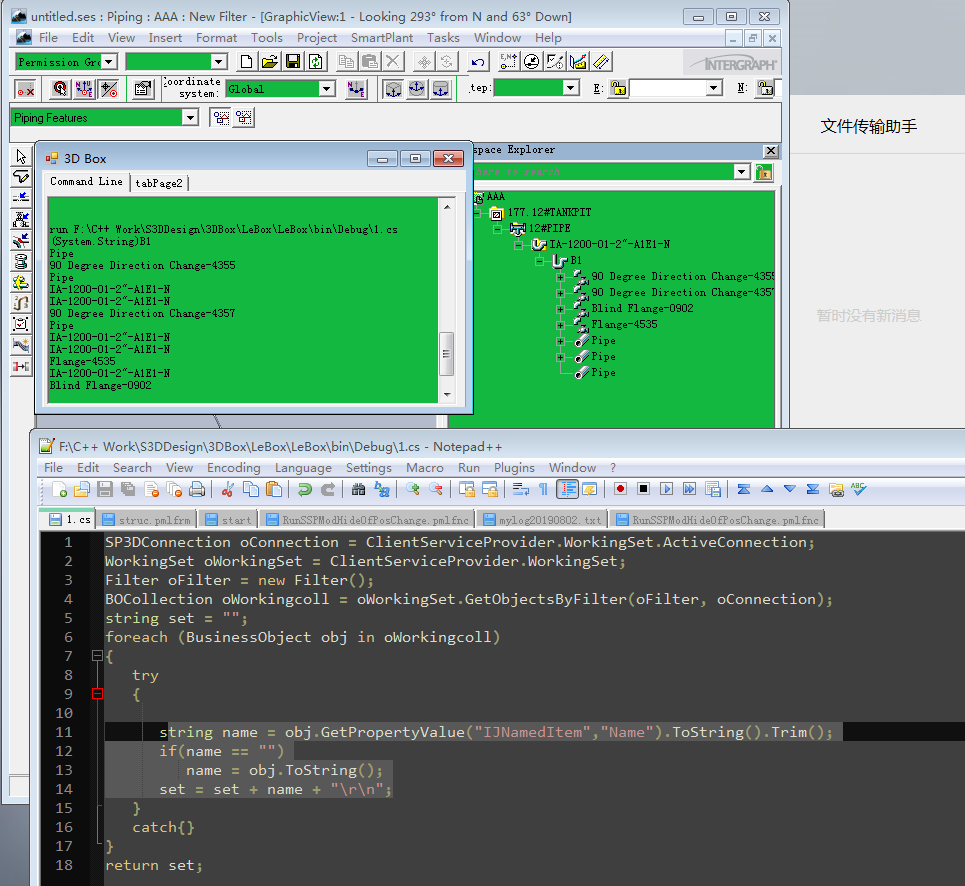Open the Notepad++ Plugins menu

[514, 468]
